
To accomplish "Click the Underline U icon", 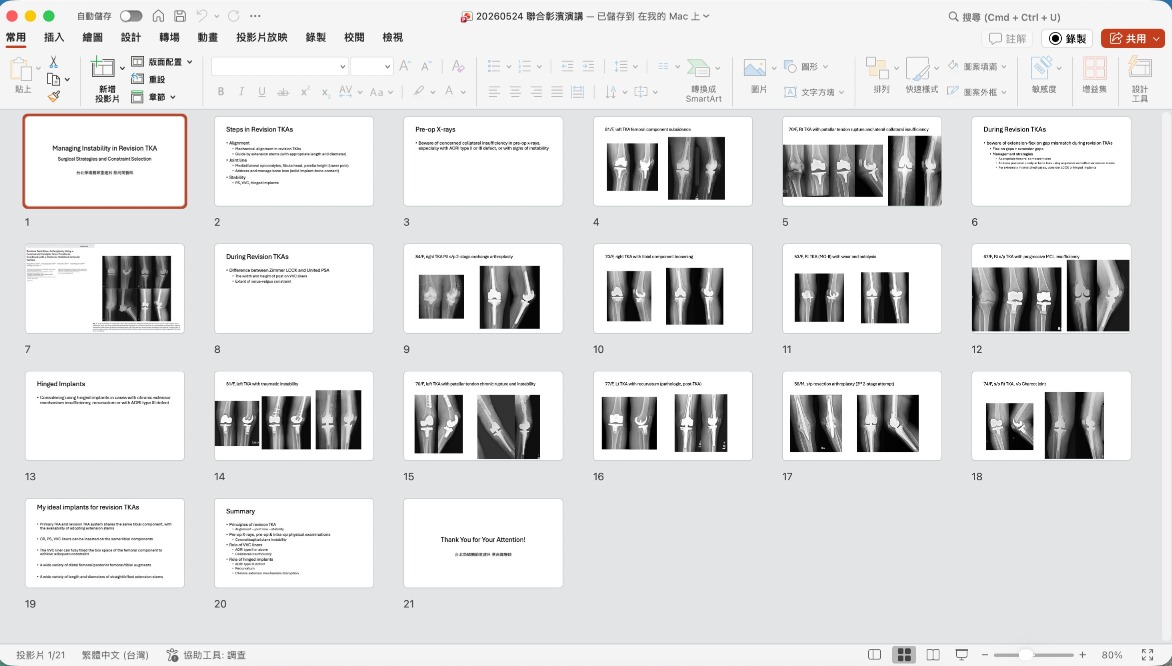I will tap(262, 91).
